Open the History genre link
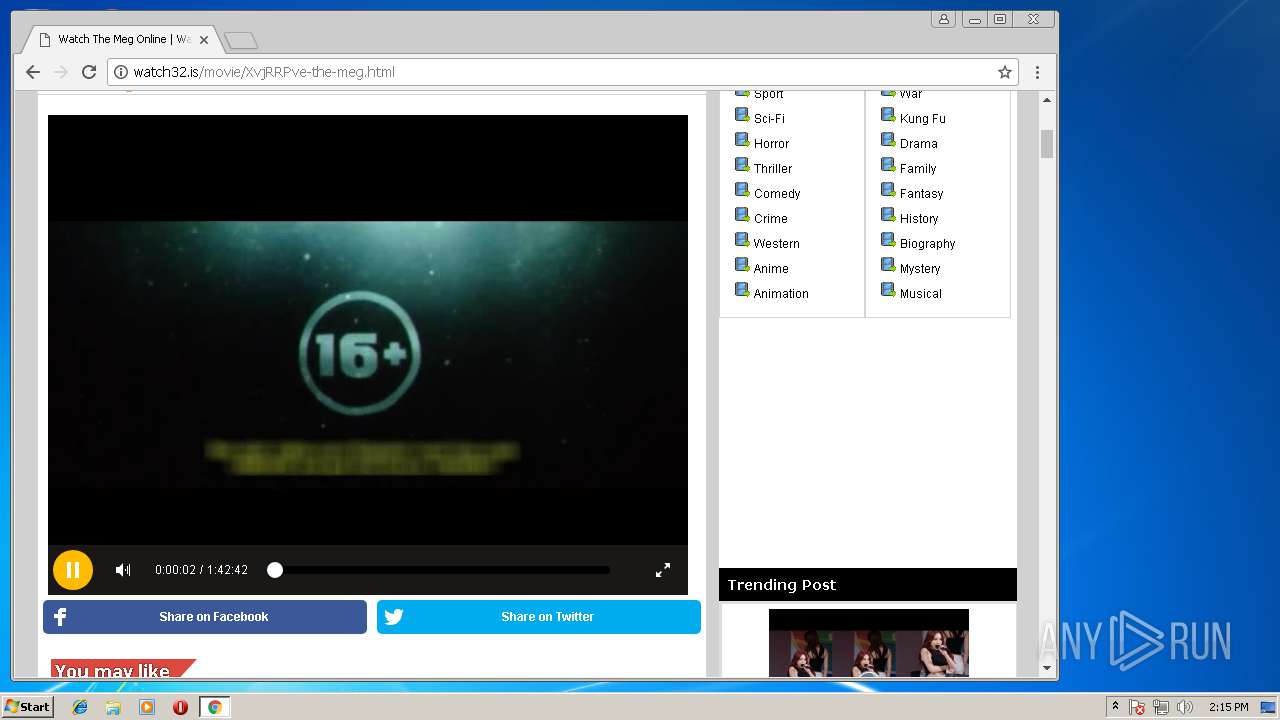This screenshot has width=1280, height=720. click(x=919, y=218)
